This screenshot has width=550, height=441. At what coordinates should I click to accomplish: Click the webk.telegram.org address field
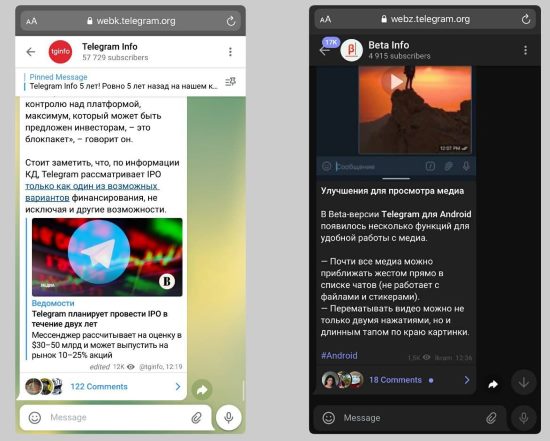(130, 21)
